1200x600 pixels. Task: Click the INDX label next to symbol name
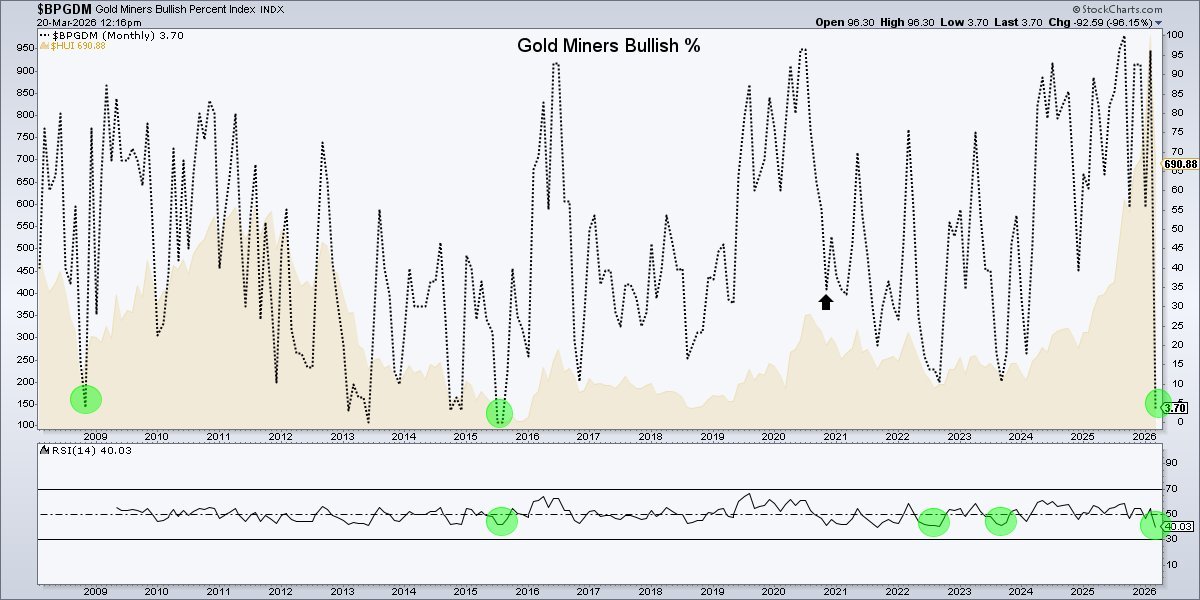[272, 9]
